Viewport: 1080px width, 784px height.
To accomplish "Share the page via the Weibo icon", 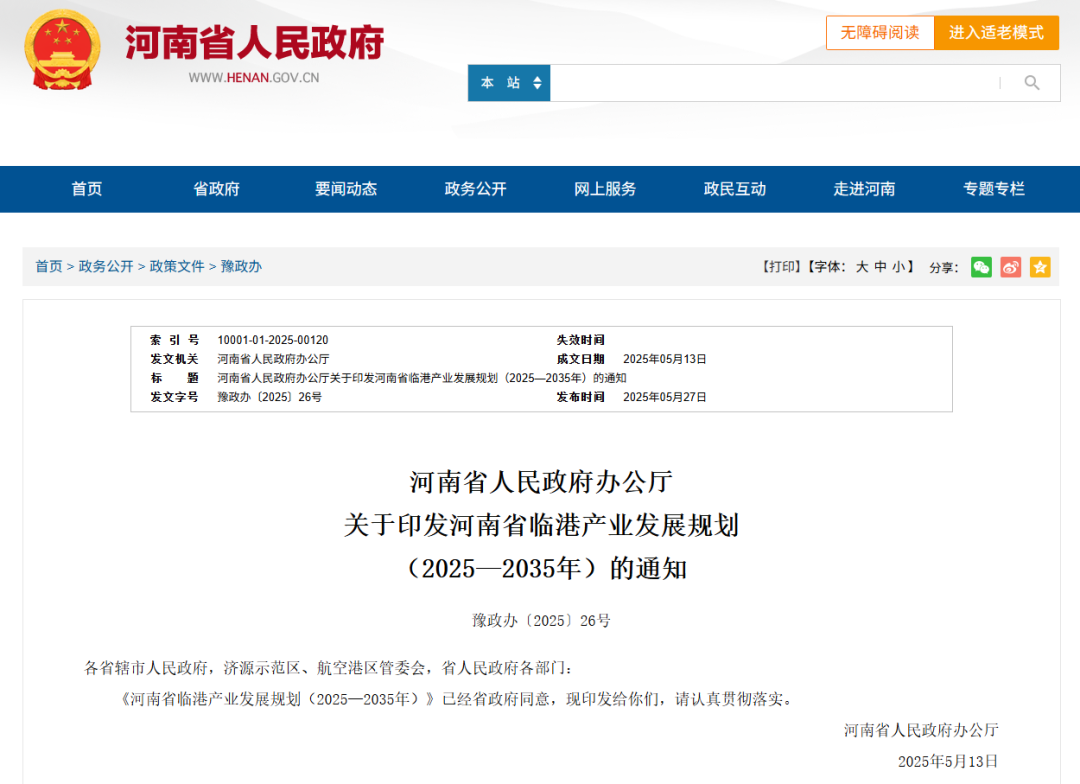I will tap(1010, 267).
